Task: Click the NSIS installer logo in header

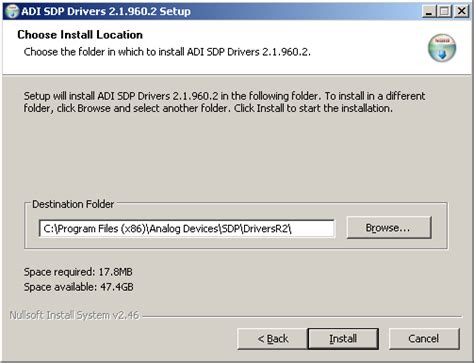Action: point(442,48)
